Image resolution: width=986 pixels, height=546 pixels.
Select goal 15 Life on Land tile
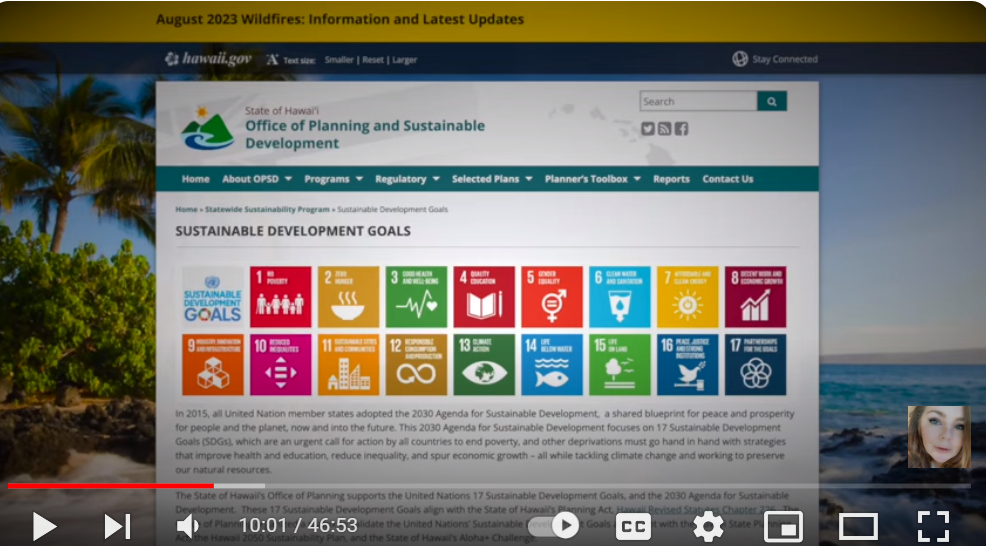click(x=620, y=365)
